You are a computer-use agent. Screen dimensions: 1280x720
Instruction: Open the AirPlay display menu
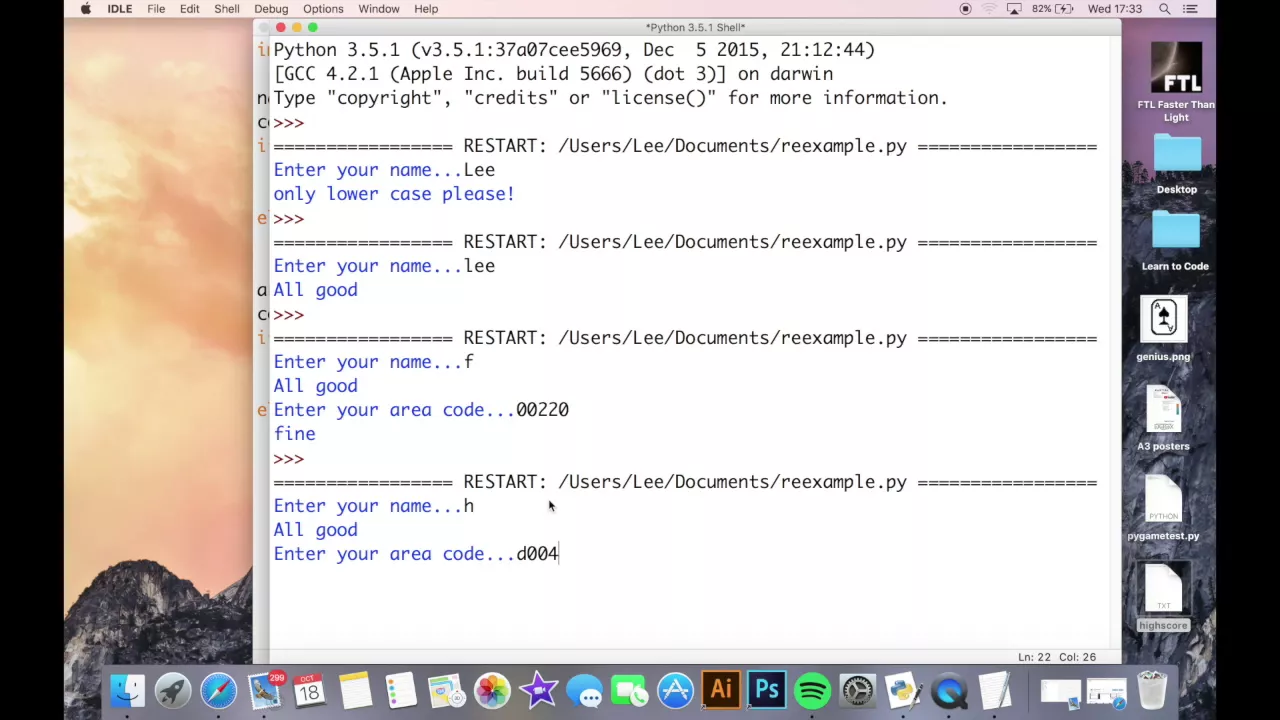(1014, 9)
